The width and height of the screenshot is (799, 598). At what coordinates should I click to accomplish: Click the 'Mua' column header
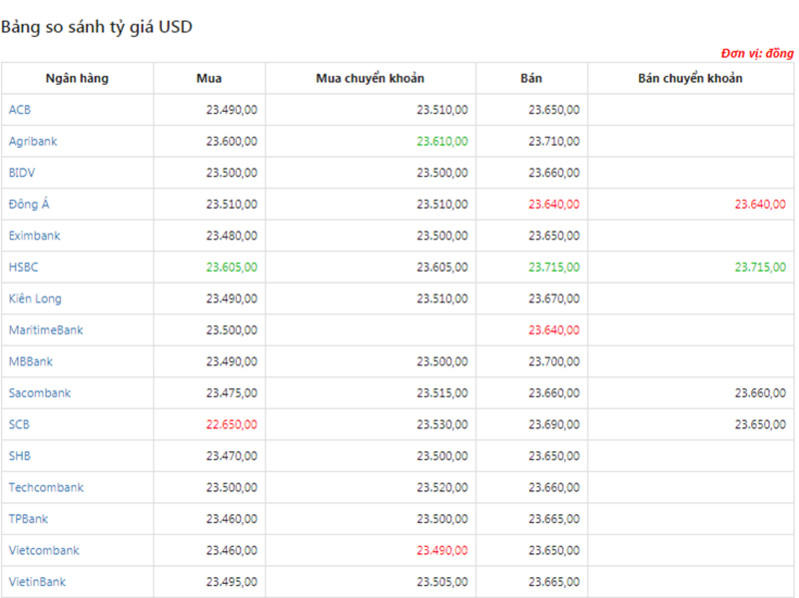[209, 78]
